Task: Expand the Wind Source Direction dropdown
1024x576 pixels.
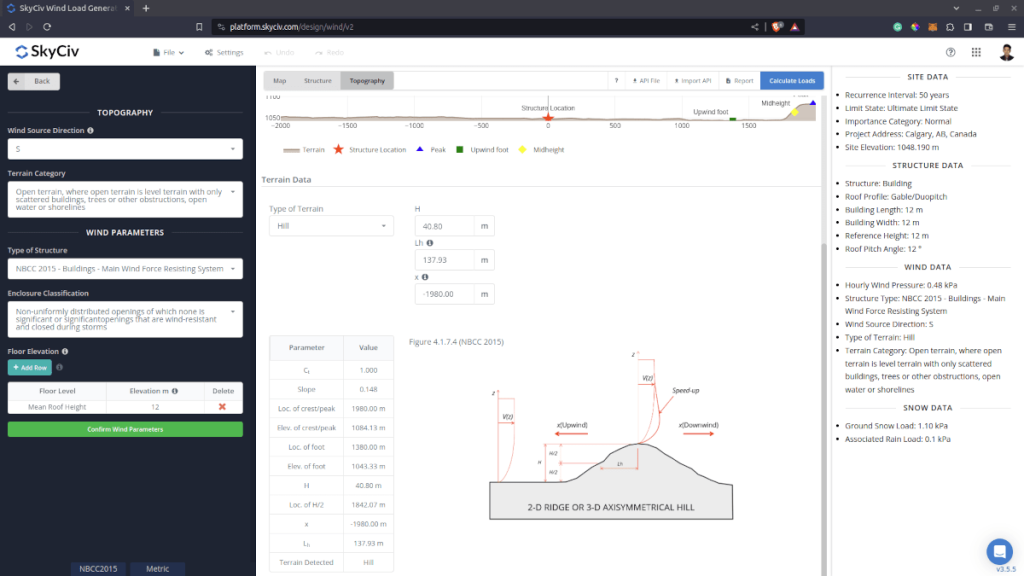Action: point(125,149)
